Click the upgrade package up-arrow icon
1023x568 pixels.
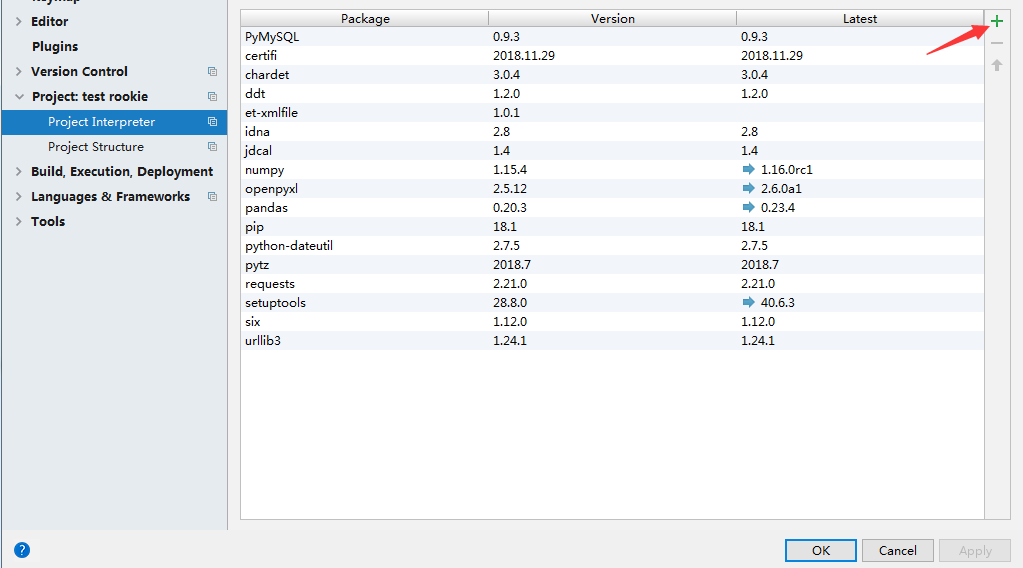(x=996, y=65)
